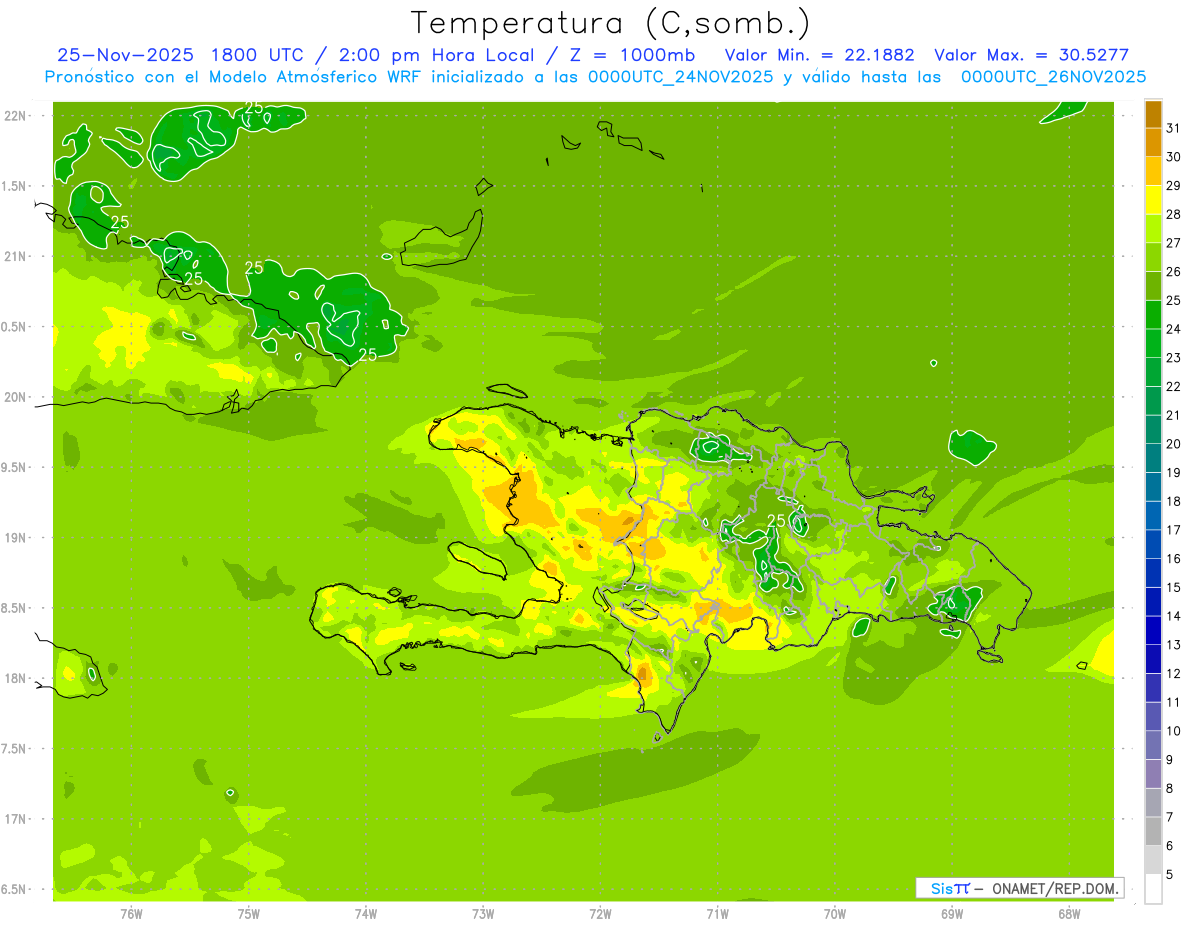This screenshot has height=927, width=1200.
Task: Click the 17N latitude label
Action: pos(14,819)
